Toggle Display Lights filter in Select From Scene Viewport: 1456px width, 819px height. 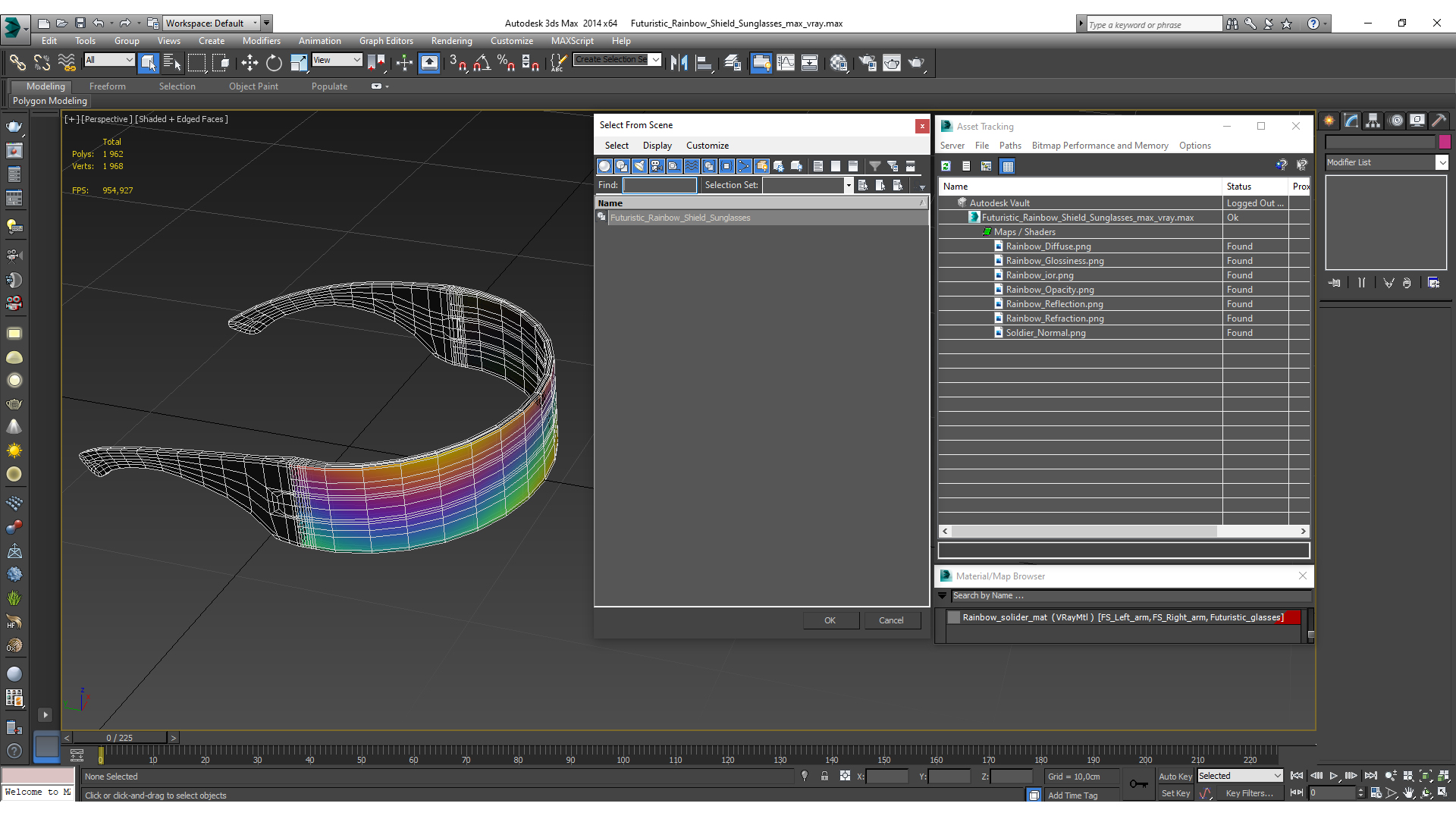click(x=639, y=166)
